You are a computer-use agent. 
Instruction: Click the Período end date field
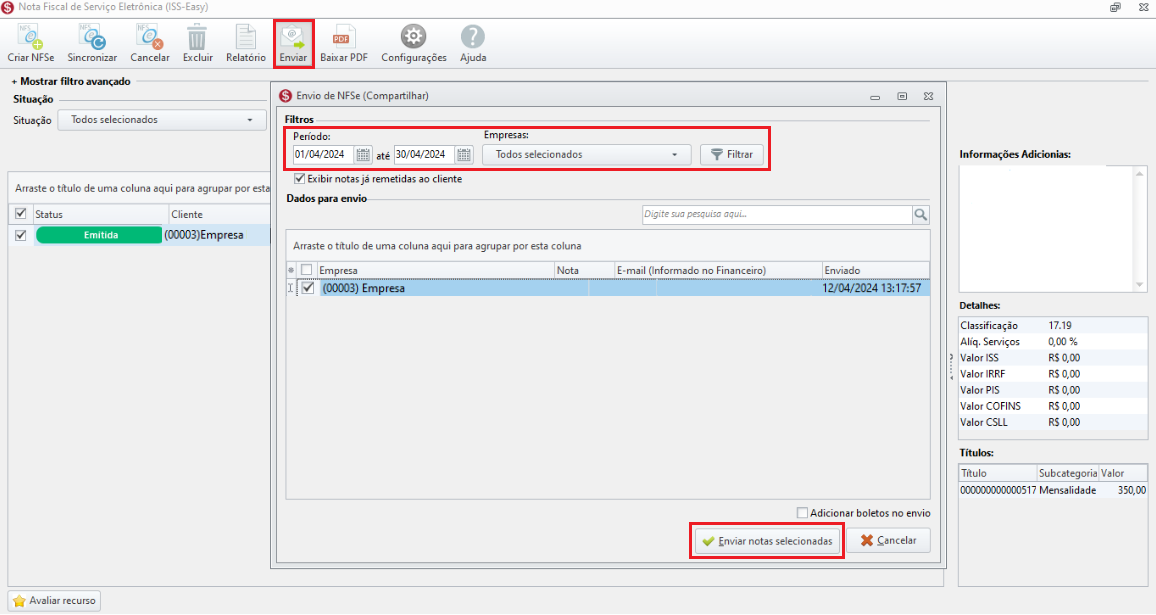tap(425, 154)
